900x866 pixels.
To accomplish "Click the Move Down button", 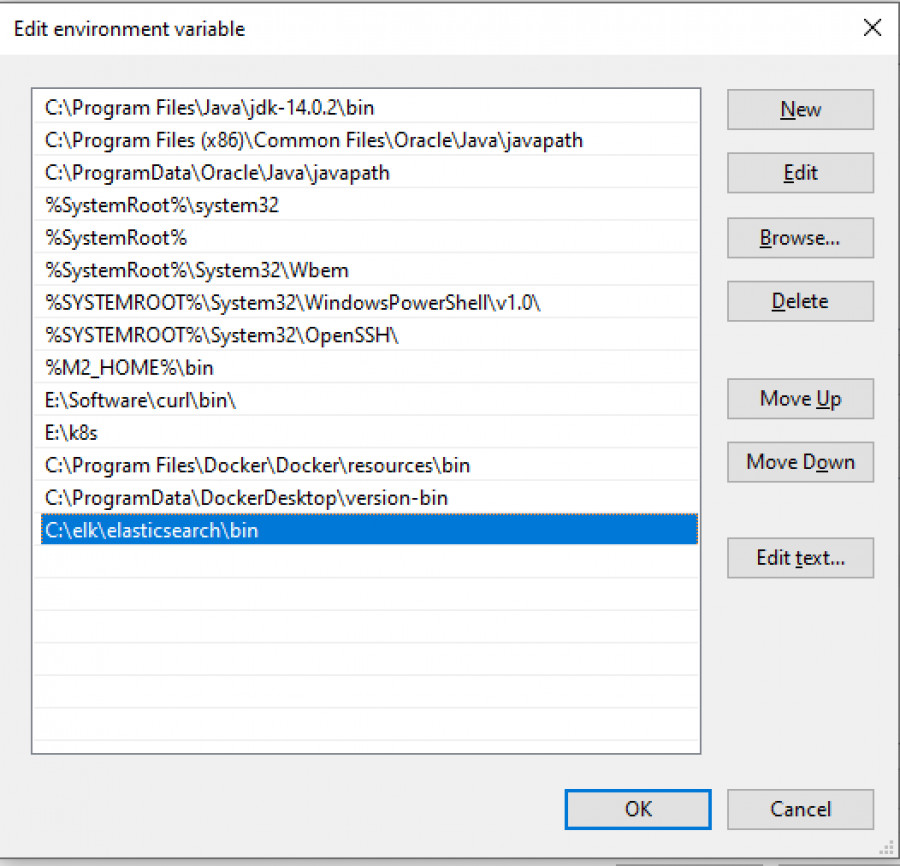I will coord(800,462).
